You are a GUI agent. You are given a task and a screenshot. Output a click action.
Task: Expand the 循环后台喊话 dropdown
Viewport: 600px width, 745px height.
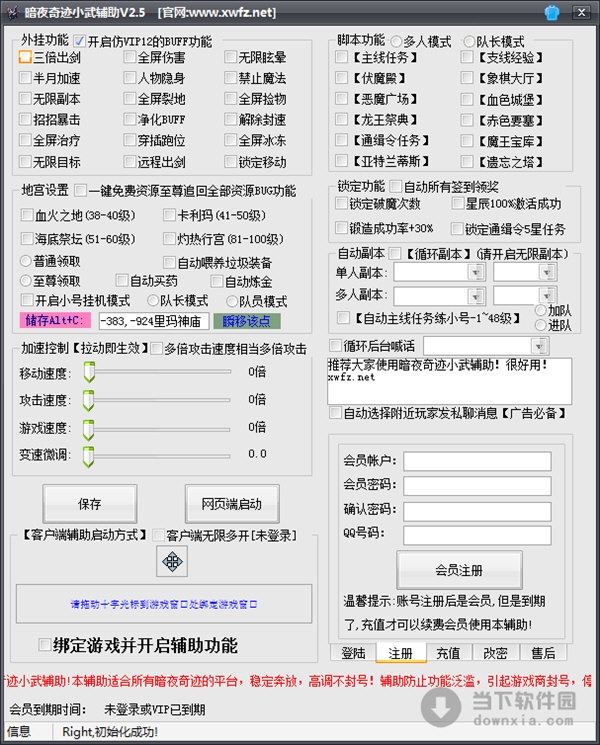coord(539,346)
